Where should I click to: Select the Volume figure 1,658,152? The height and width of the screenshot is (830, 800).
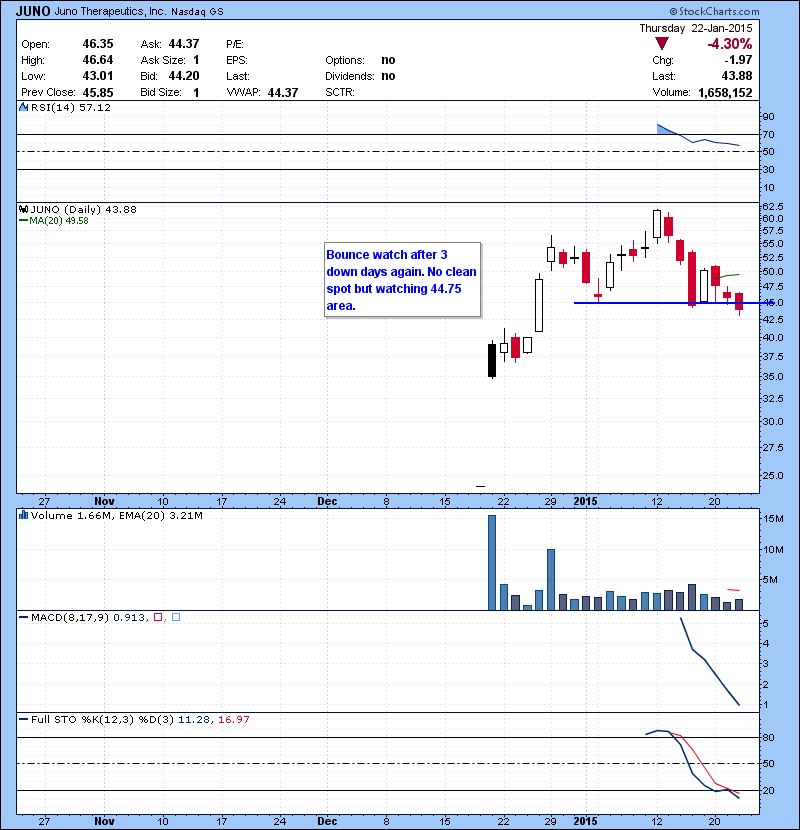(x=725, y=93)
